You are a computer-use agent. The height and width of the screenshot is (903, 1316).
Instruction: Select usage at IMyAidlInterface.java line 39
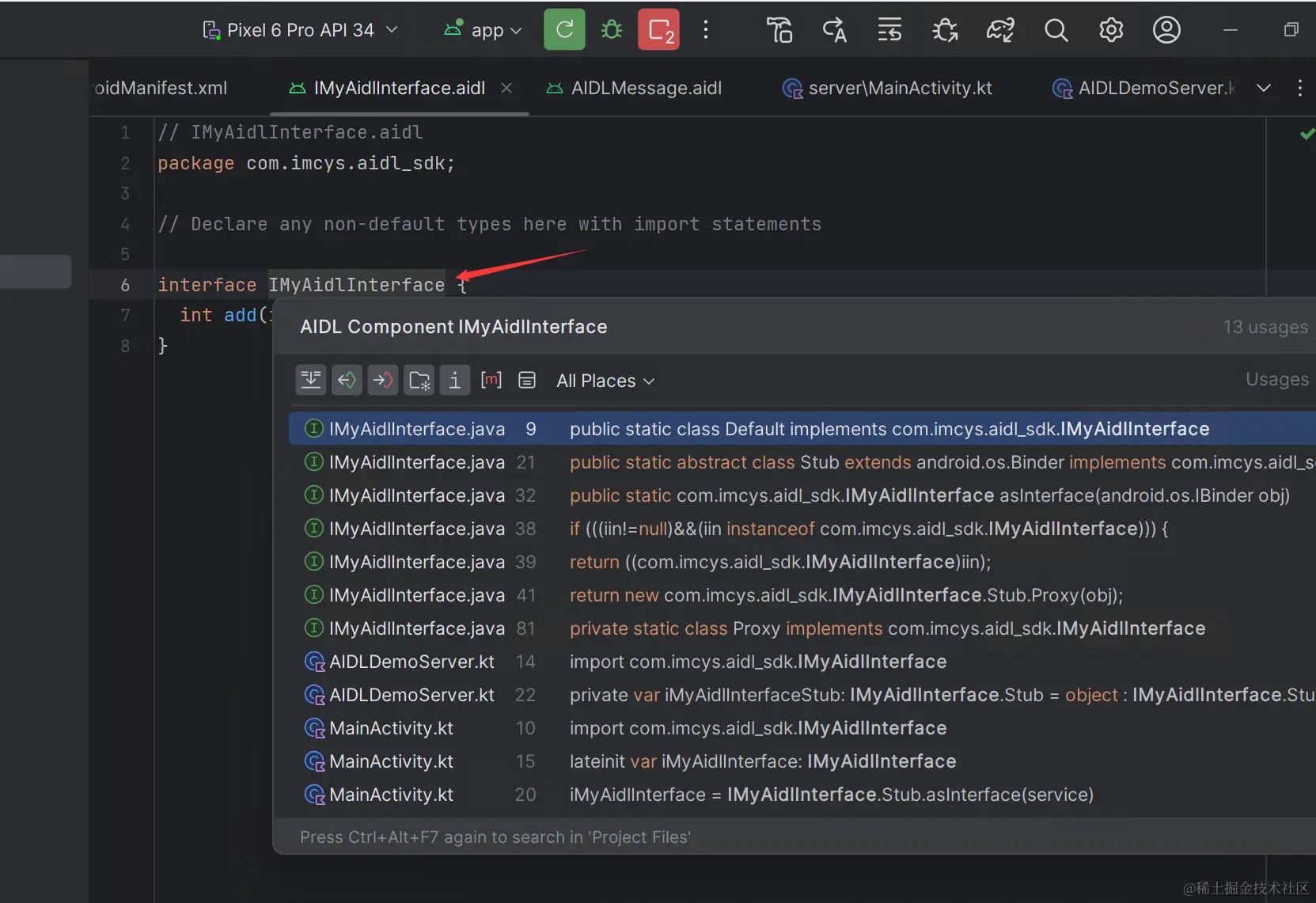pos(802,562)
